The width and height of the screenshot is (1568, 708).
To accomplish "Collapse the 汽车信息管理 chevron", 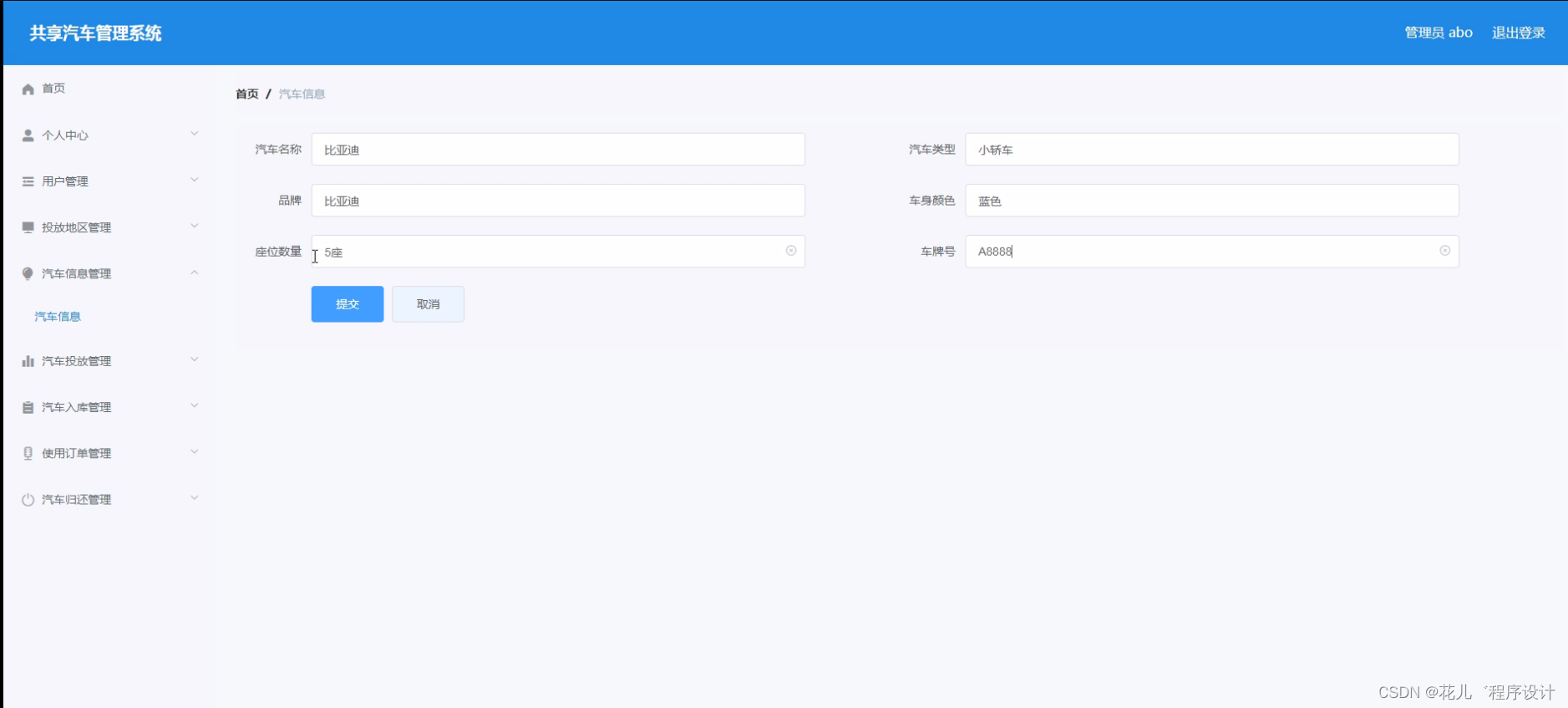I will tap(195, 273).
